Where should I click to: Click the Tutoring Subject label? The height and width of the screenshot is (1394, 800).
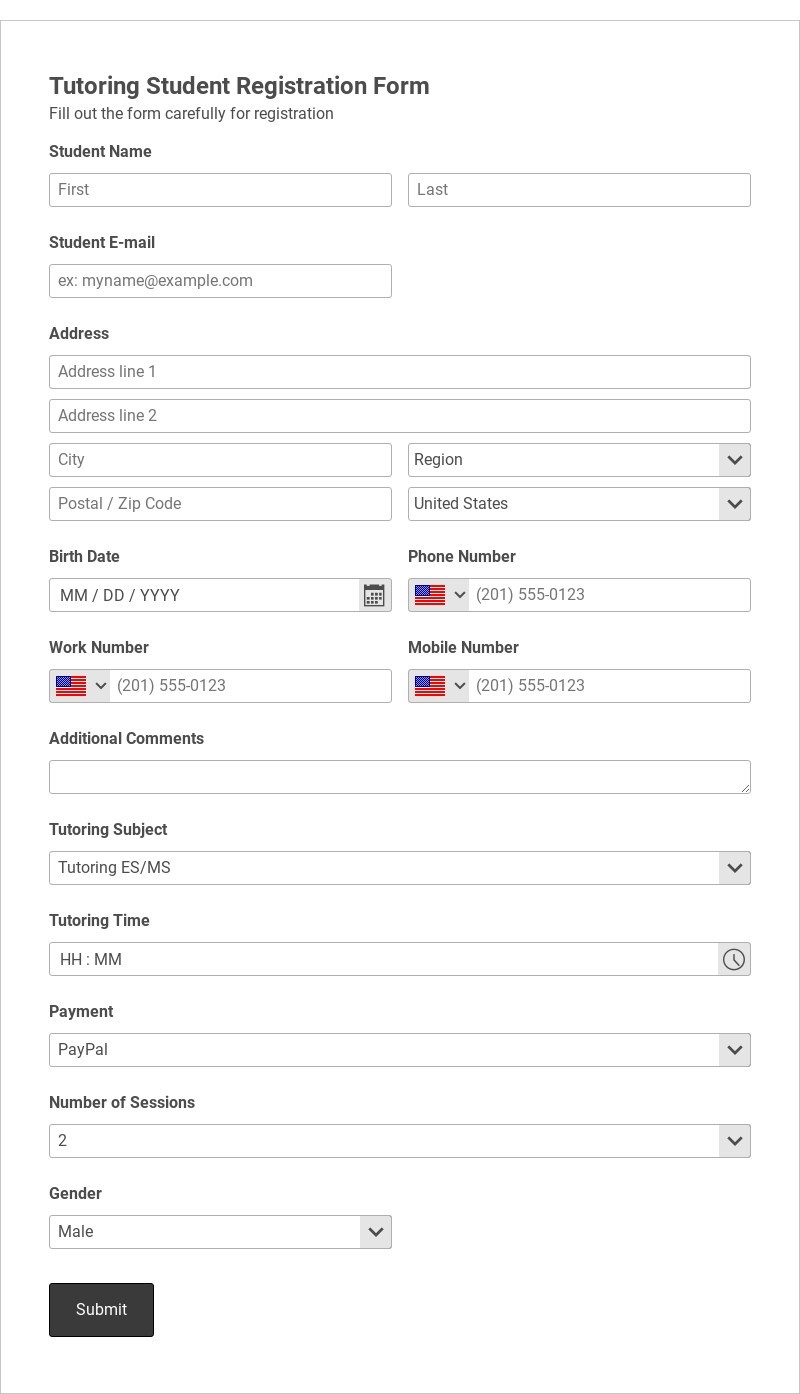pos(108,830)
